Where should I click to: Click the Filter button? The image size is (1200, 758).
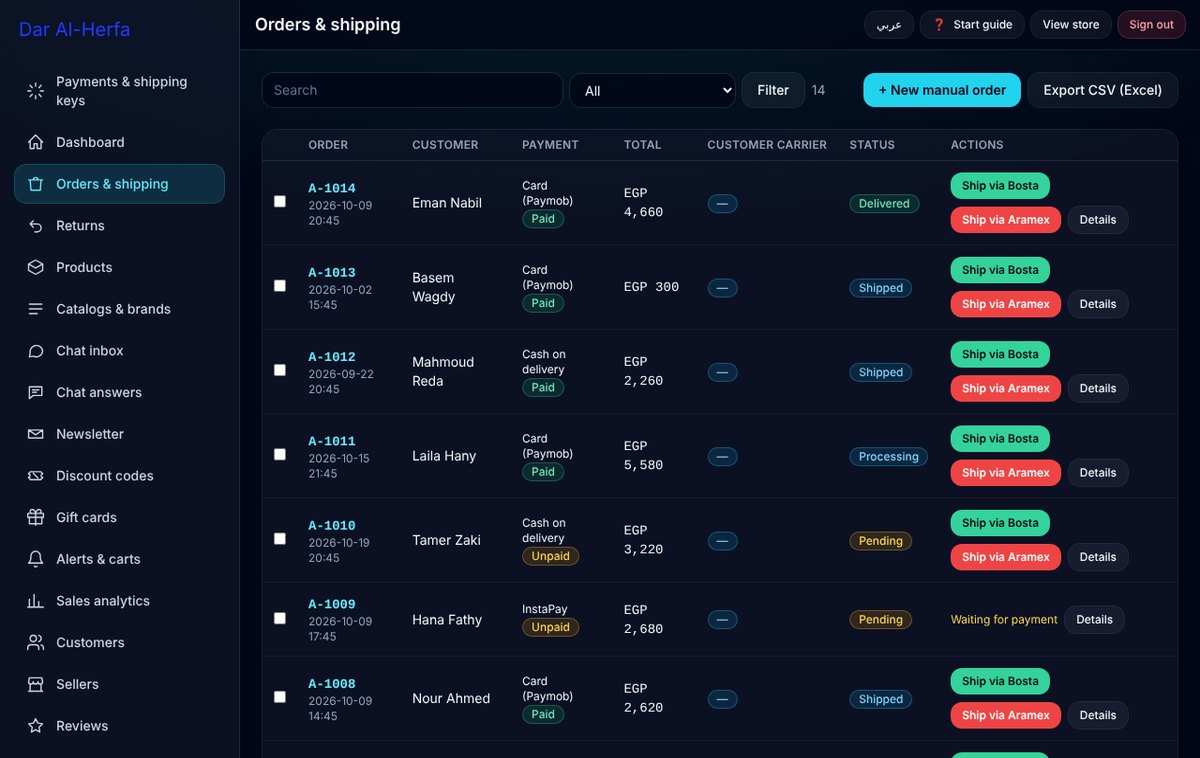pyautogui.click(x=773, y=90)
